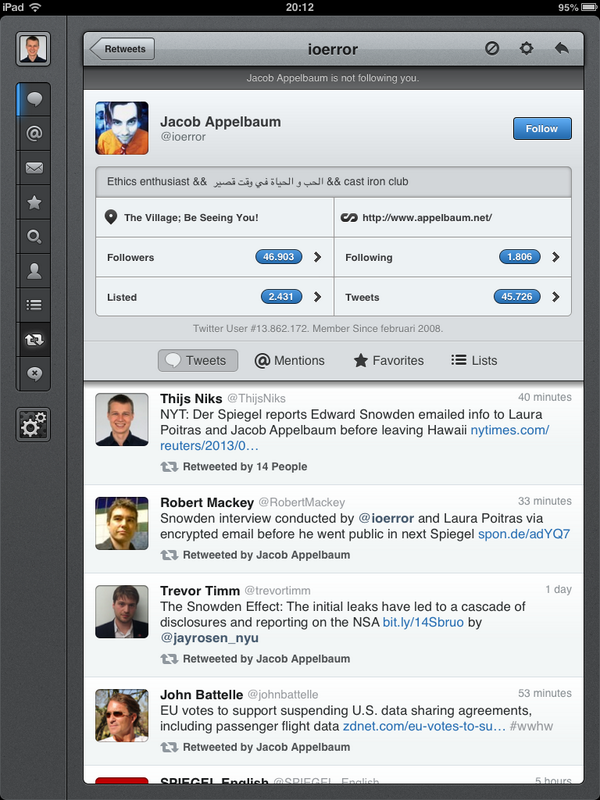Open the profile person icon in sidebar

[x=34, y=270]
